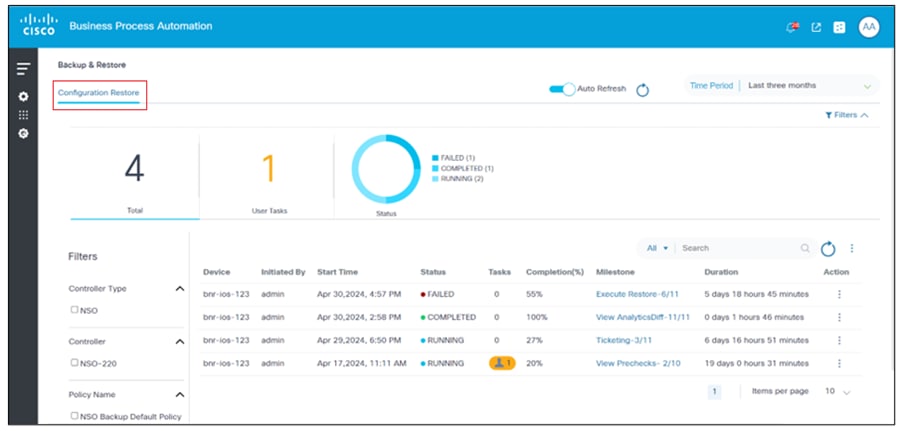
Task: Click the FAILED status cell
Action: [x=438, y=294]
